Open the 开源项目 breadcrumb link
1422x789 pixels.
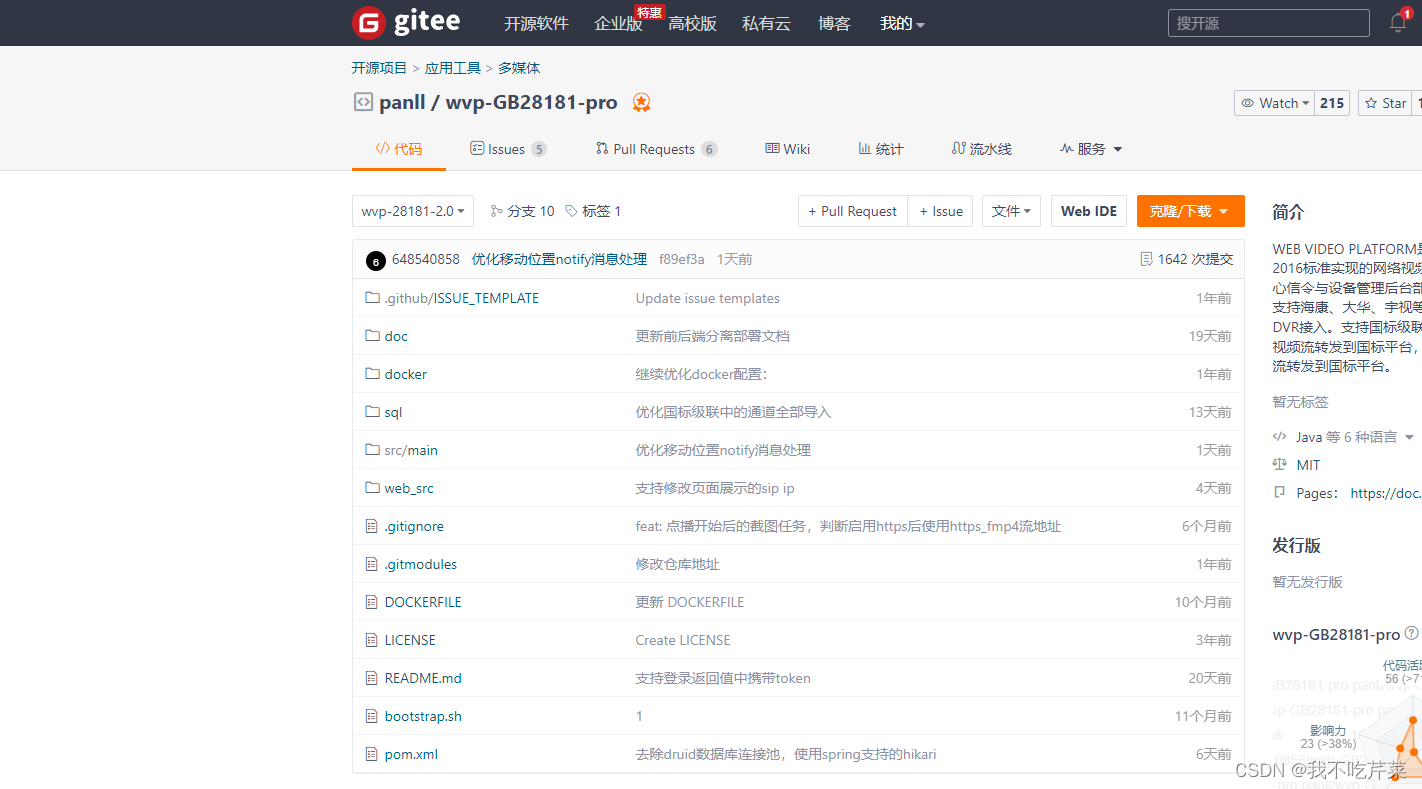point(379,68)
